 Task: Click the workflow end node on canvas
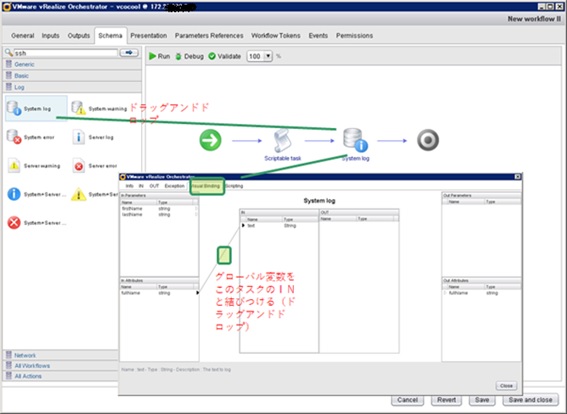pyautogui.click(x=428, y=140)
